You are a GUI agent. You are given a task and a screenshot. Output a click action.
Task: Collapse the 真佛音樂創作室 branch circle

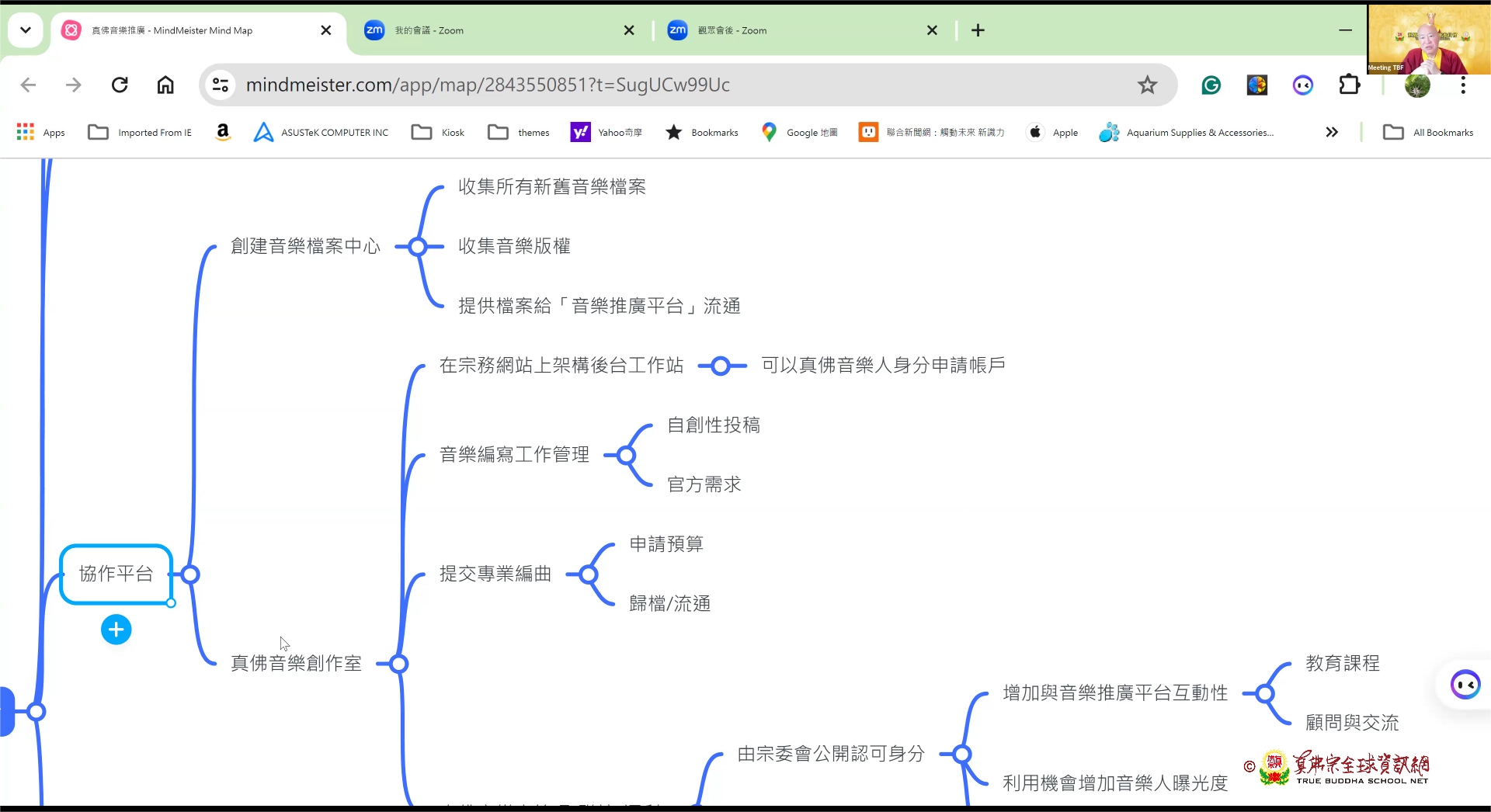click(399, 664)
